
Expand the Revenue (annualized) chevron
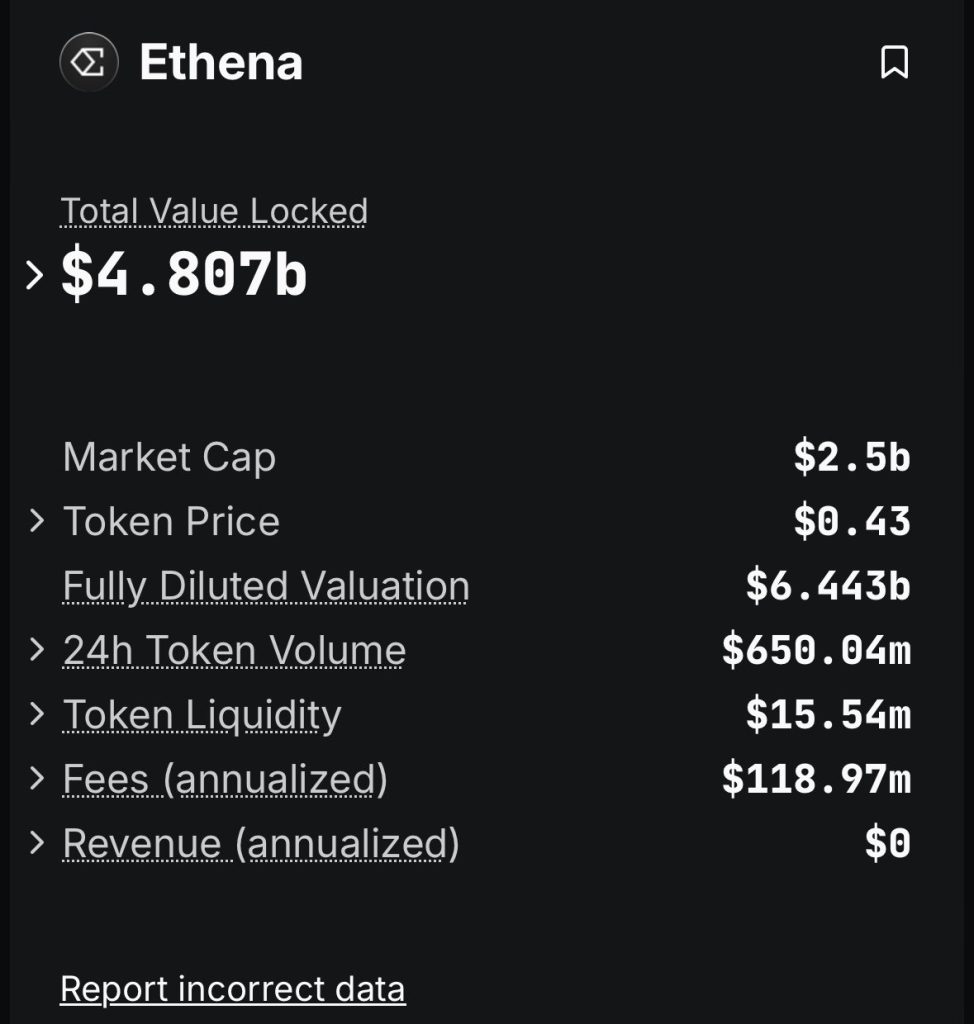tap(37, 842)
